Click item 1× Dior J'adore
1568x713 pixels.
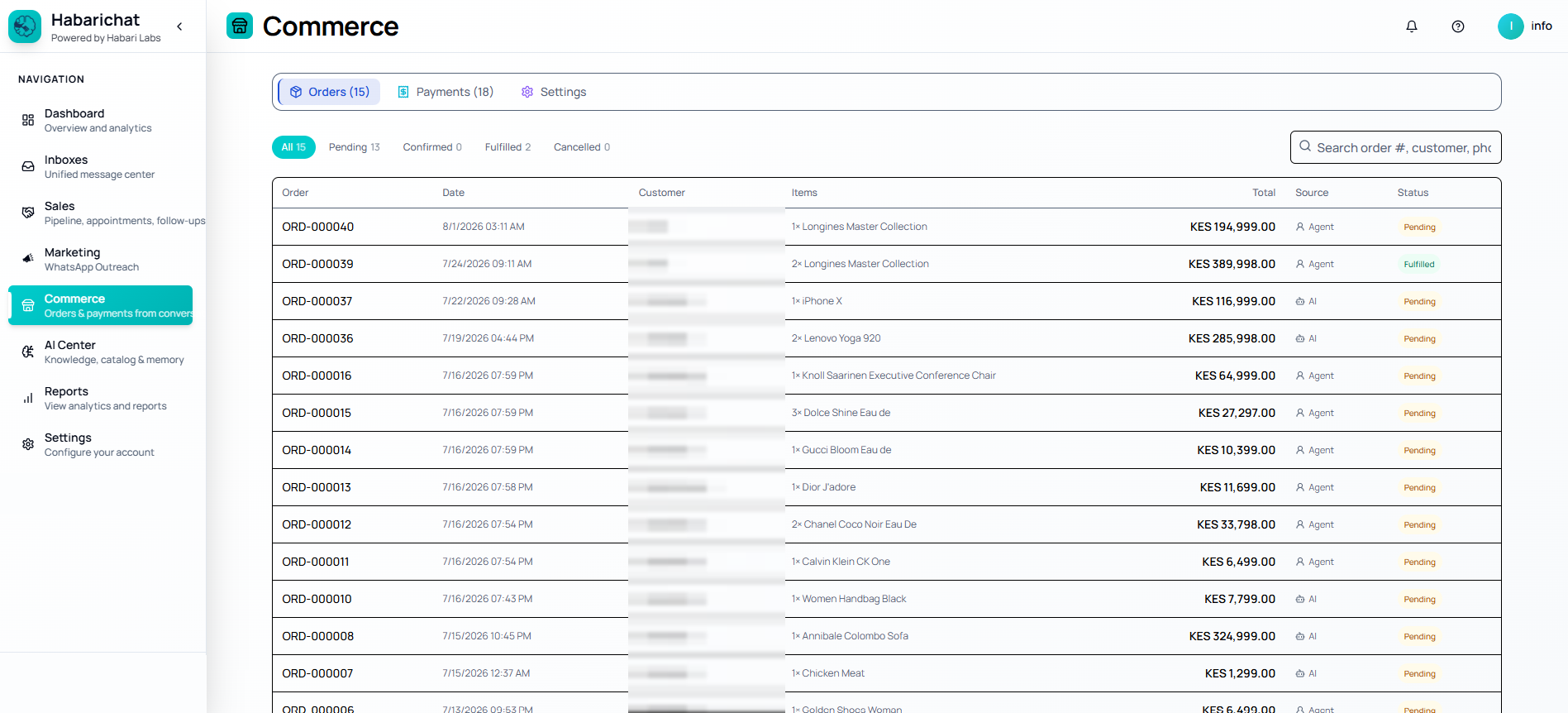(x=823, y=487)
